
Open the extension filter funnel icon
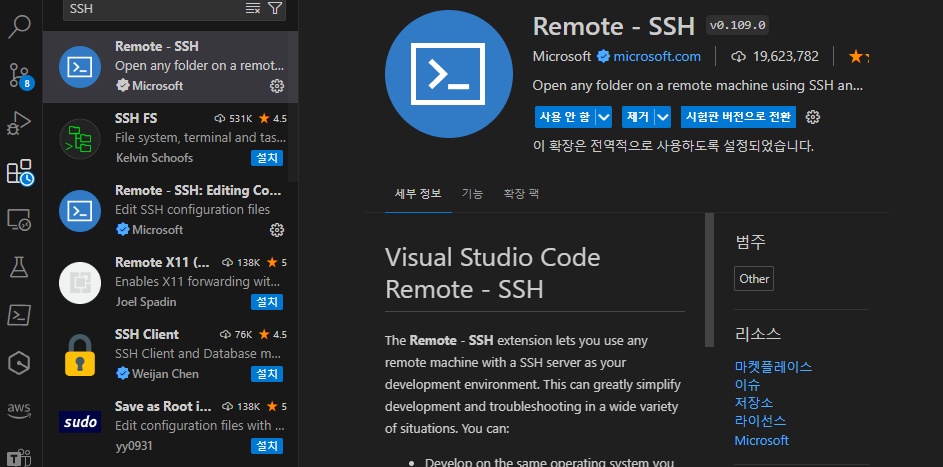pyautogui.click(x=275, y=8)
